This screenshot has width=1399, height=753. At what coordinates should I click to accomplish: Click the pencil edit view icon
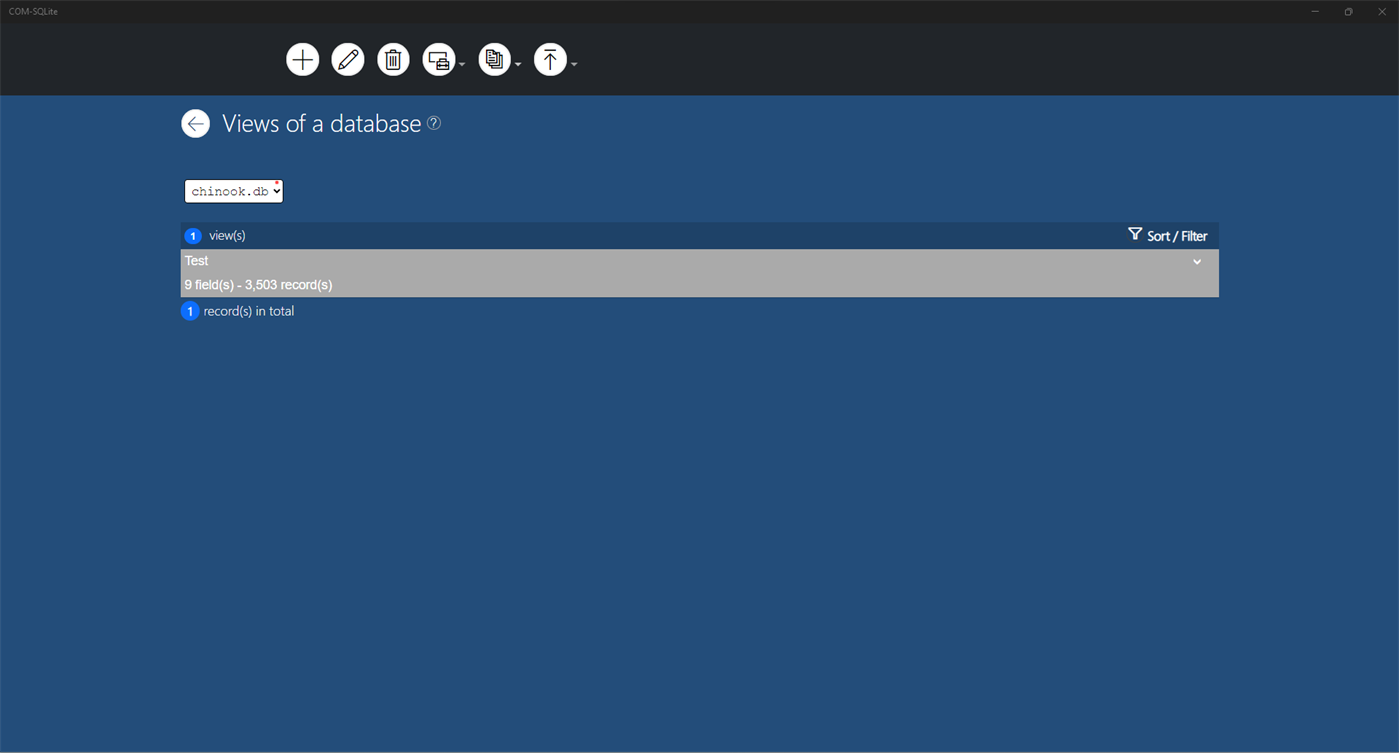pos(348,60)
